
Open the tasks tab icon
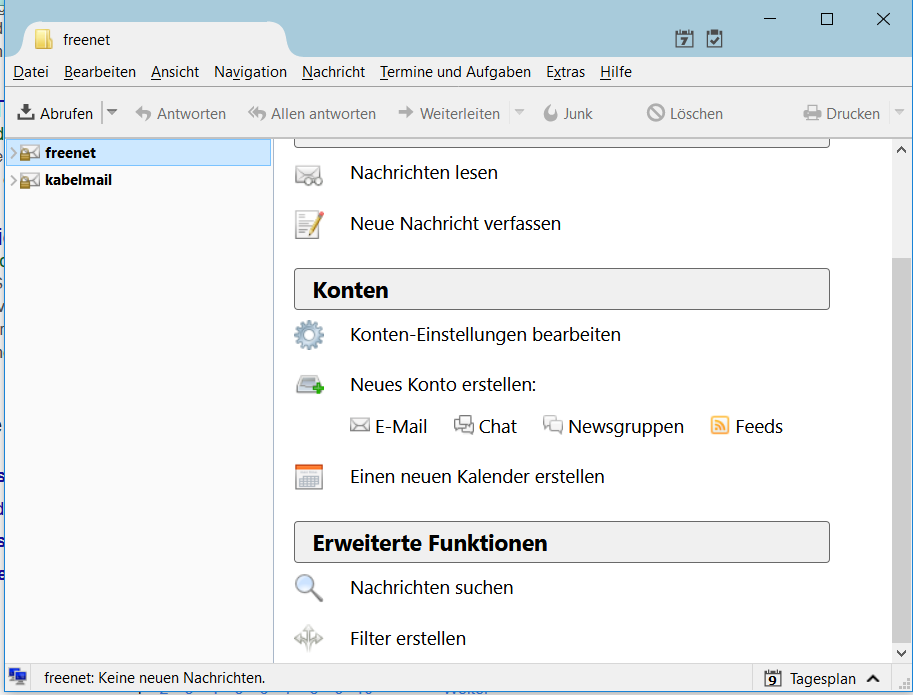[x=714, y=39]
